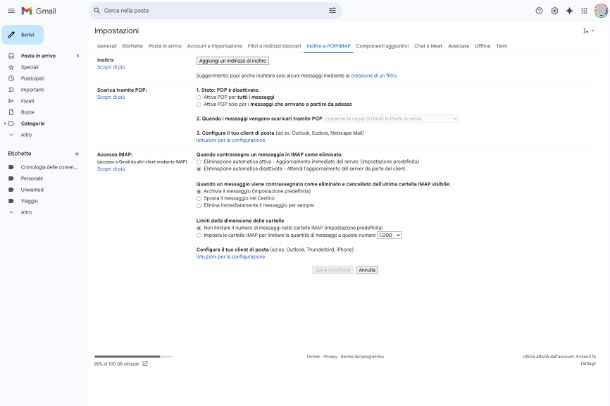
Task: Open Scopri di più under Inoltro
Action: tap(111, 67)
